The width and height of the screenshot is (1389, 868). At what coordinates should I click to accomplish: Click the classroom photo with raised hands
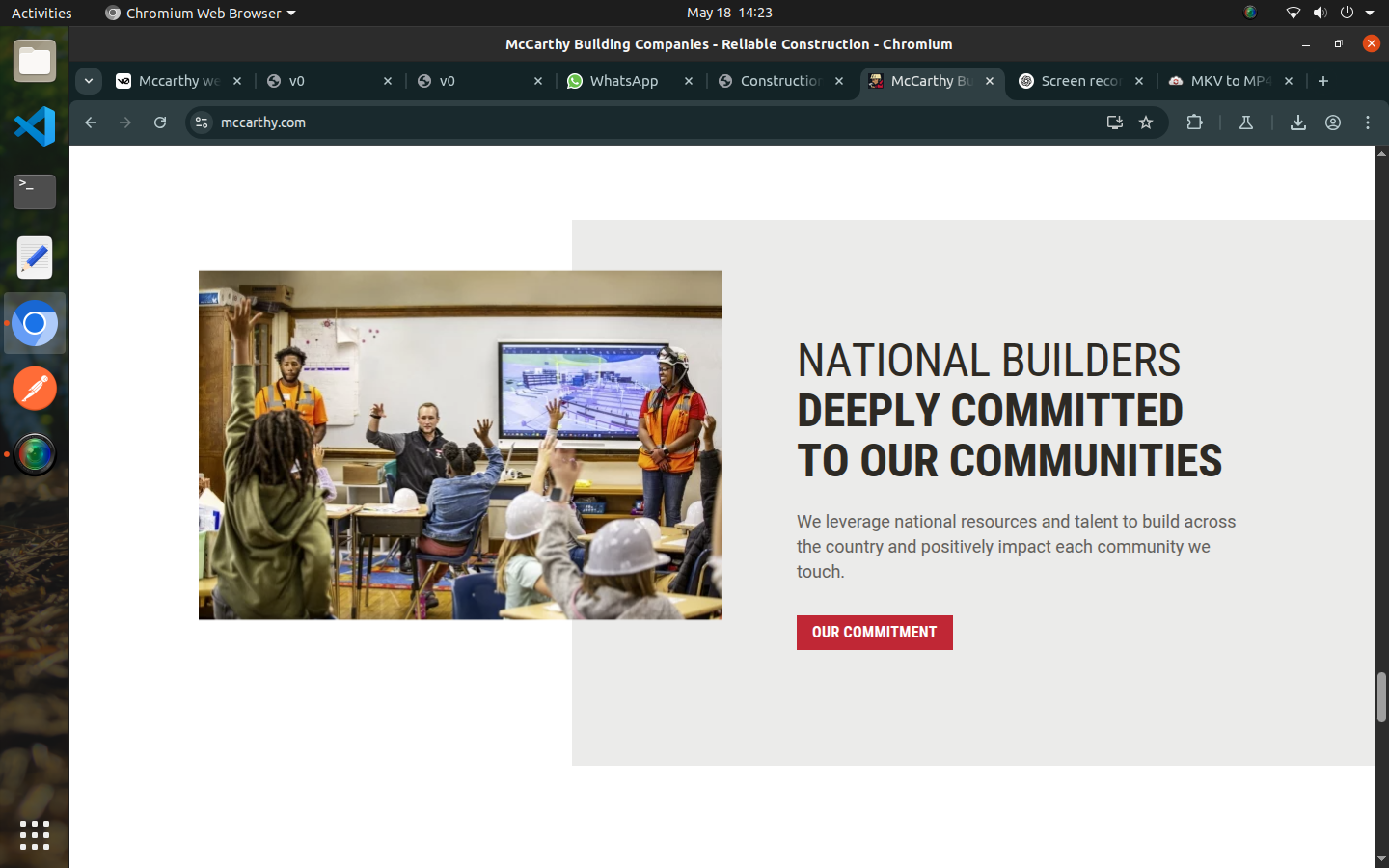pos(460,445)
